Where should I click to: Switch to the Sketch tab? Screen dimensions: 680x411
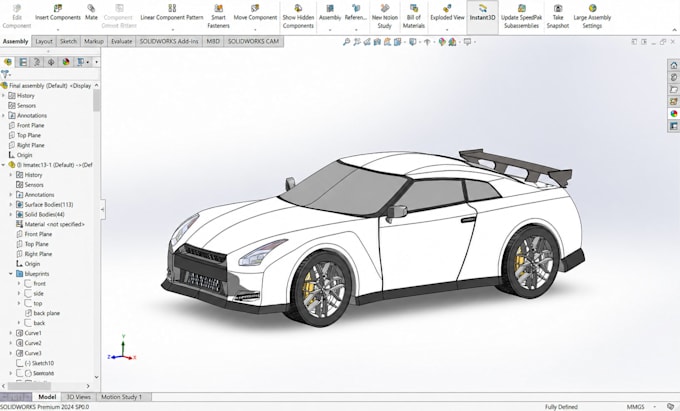point(68,41)
